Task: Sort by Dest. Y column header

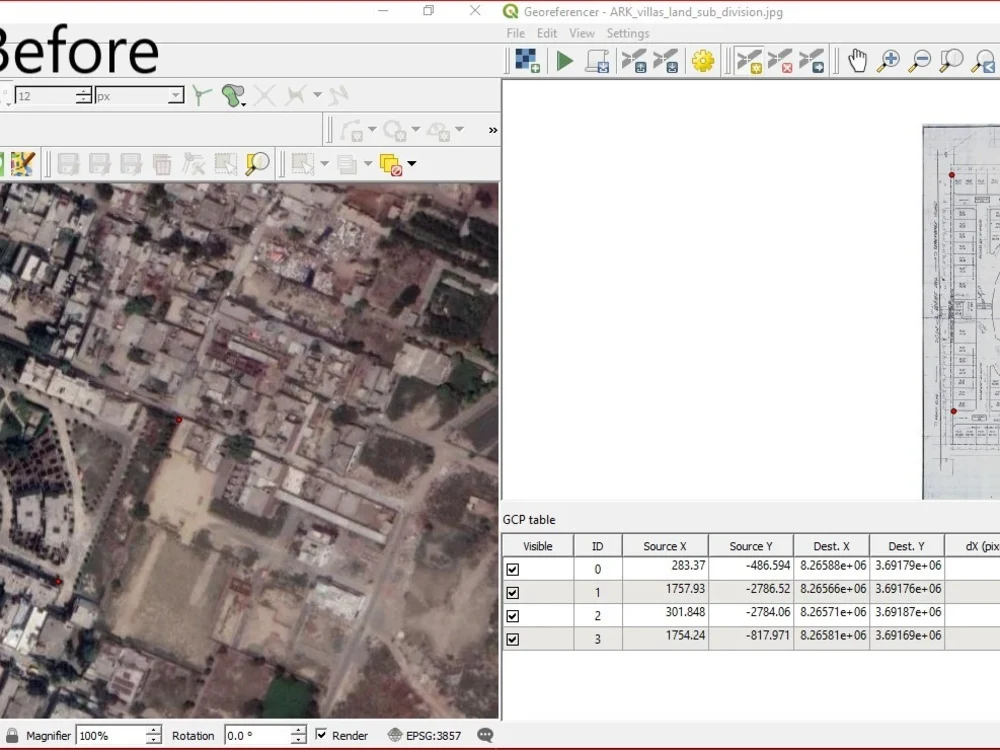Action: (x=906, y=546)
